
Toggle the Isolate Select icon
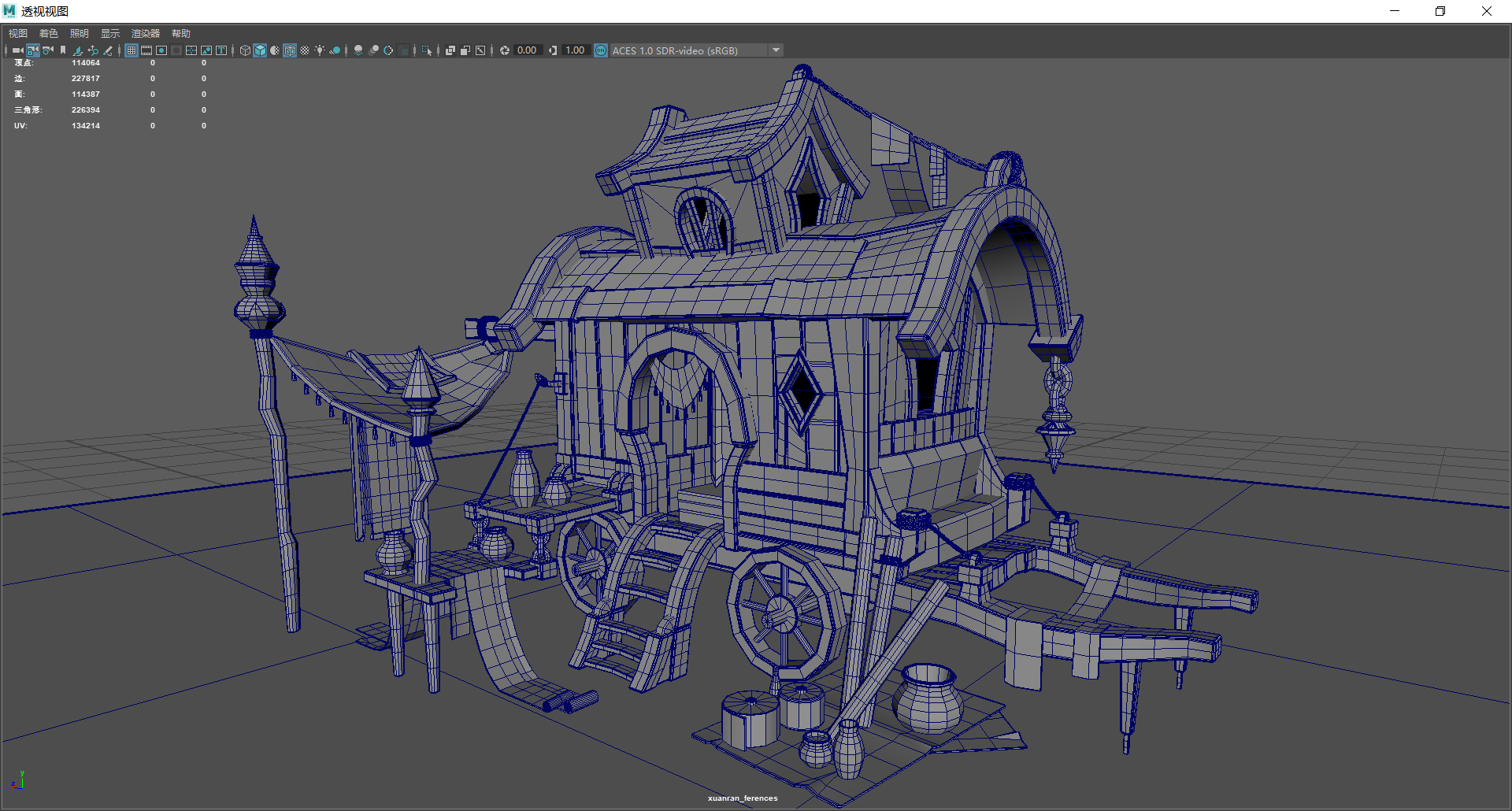click(x=426, y=50)
